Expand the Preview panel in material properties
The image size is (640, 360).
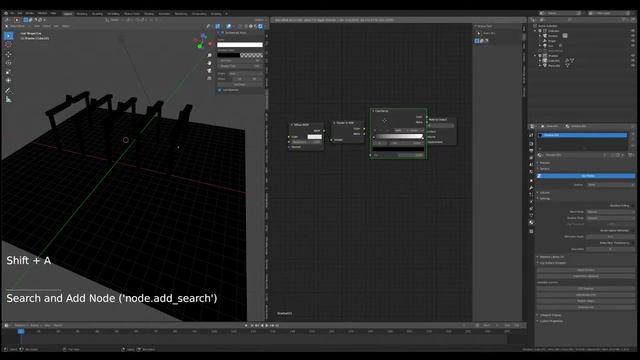pos(545,163)
